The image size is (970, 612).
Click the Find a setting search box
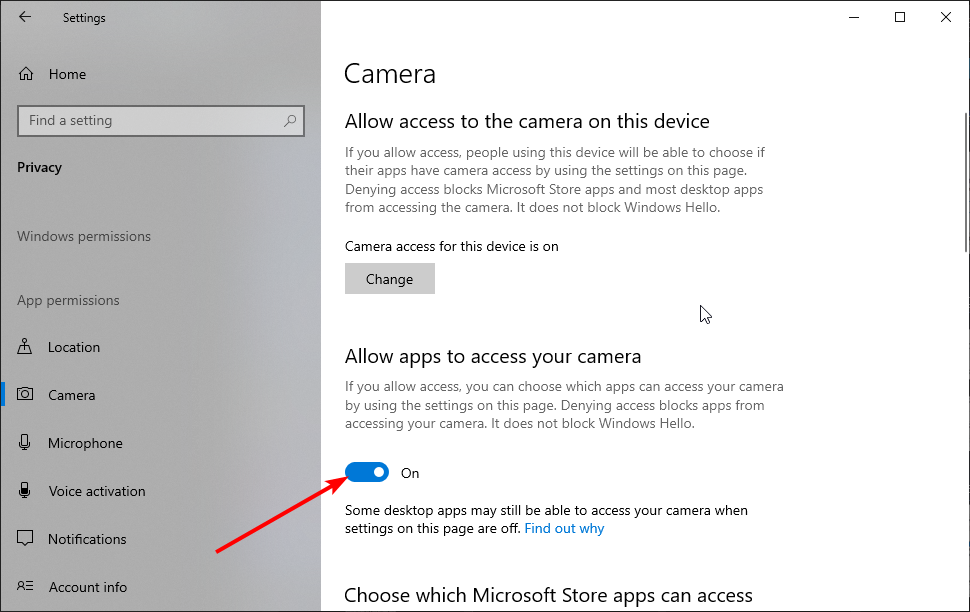[161, 121]
